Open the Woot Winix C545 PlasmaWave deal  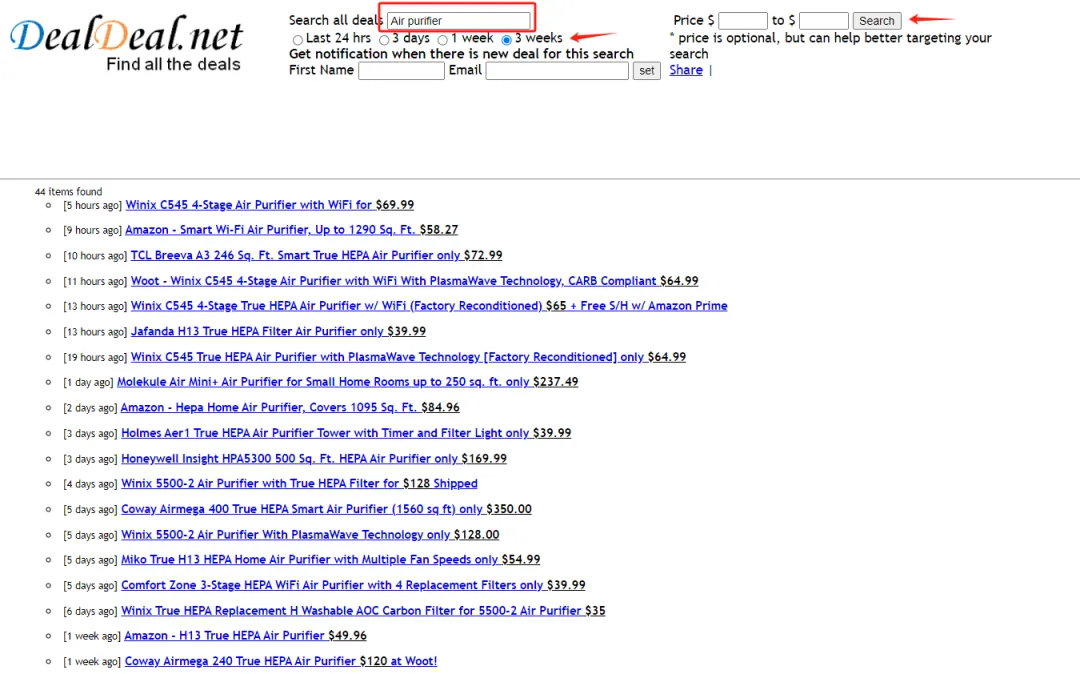click(415, 281)
